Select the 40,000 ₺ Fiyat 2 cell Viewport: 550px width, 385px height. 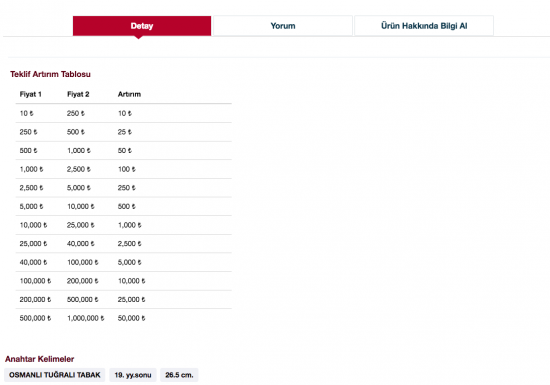click(x=81, y=243)
